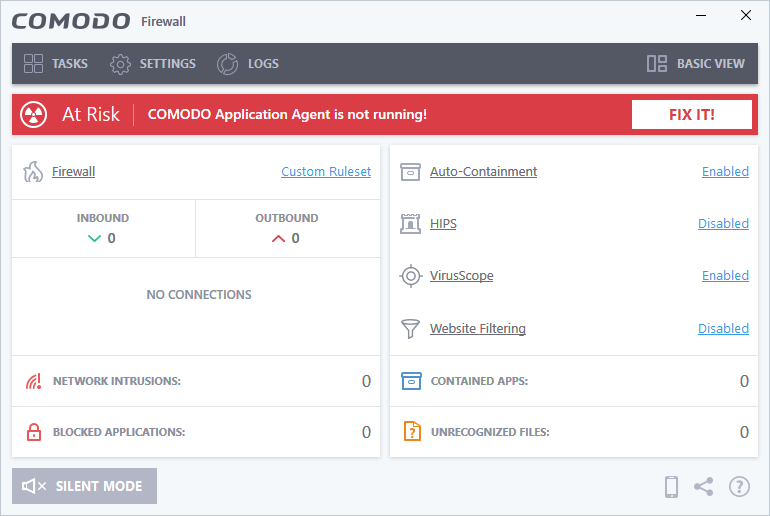Open Unrecognized Files count row
770x516 pixels.
(574, 432)
